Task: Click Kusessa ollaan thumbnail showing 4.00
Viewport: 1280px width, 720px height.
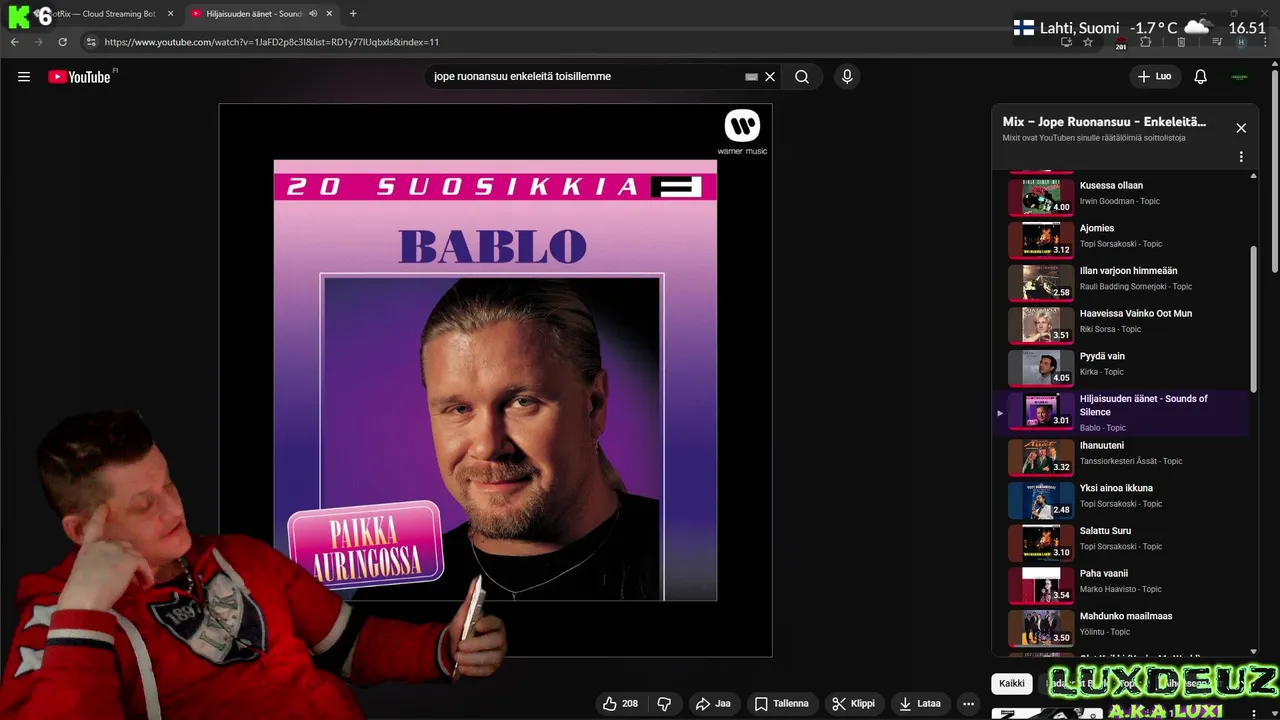Action: pyautogui.click(x=1041, y=196)
